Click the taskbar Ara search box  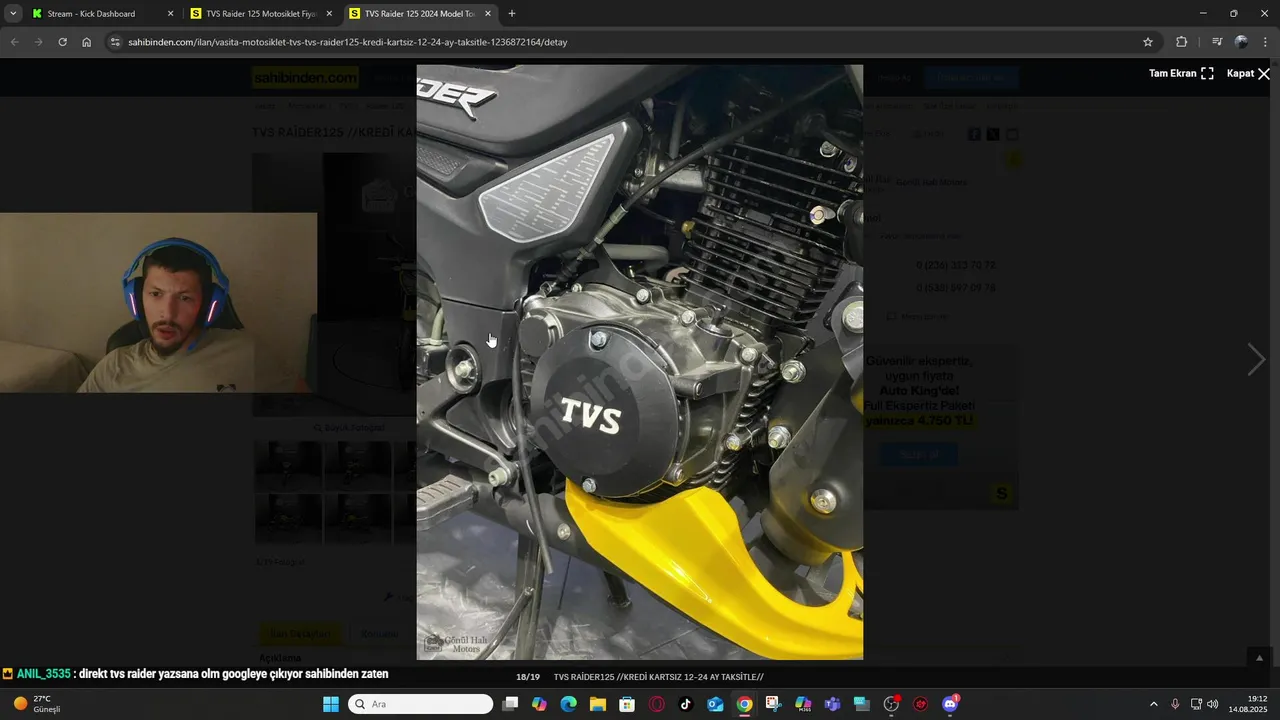coord(421,704)
